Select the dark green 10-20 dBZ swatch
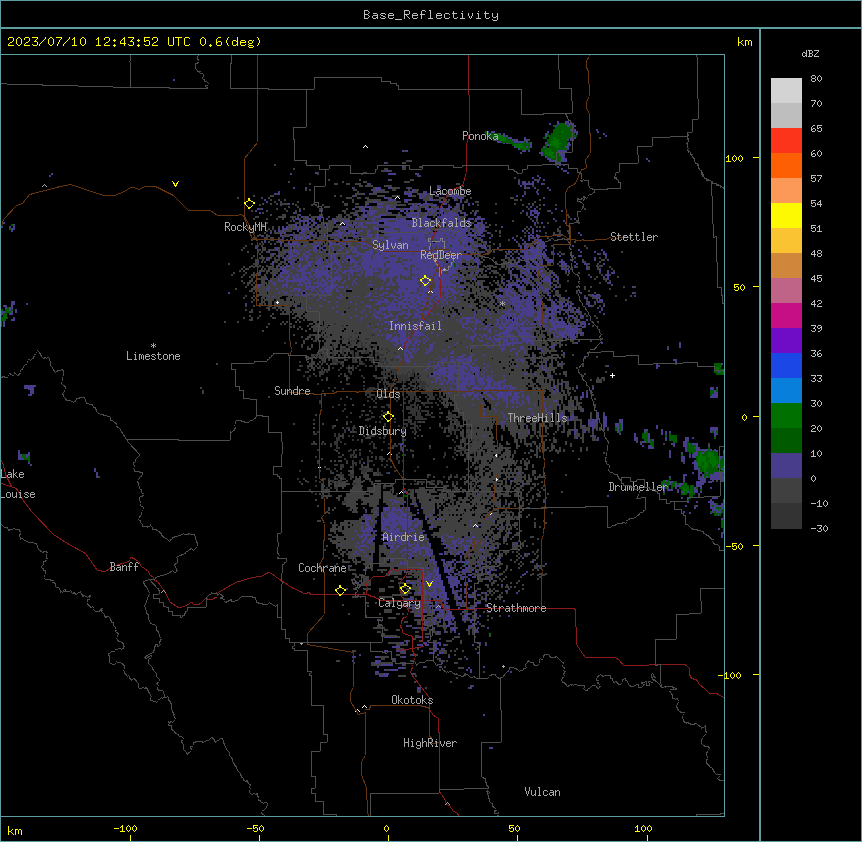Image resolution: width=862 pixels, height=842 pixels. (786, 440)
